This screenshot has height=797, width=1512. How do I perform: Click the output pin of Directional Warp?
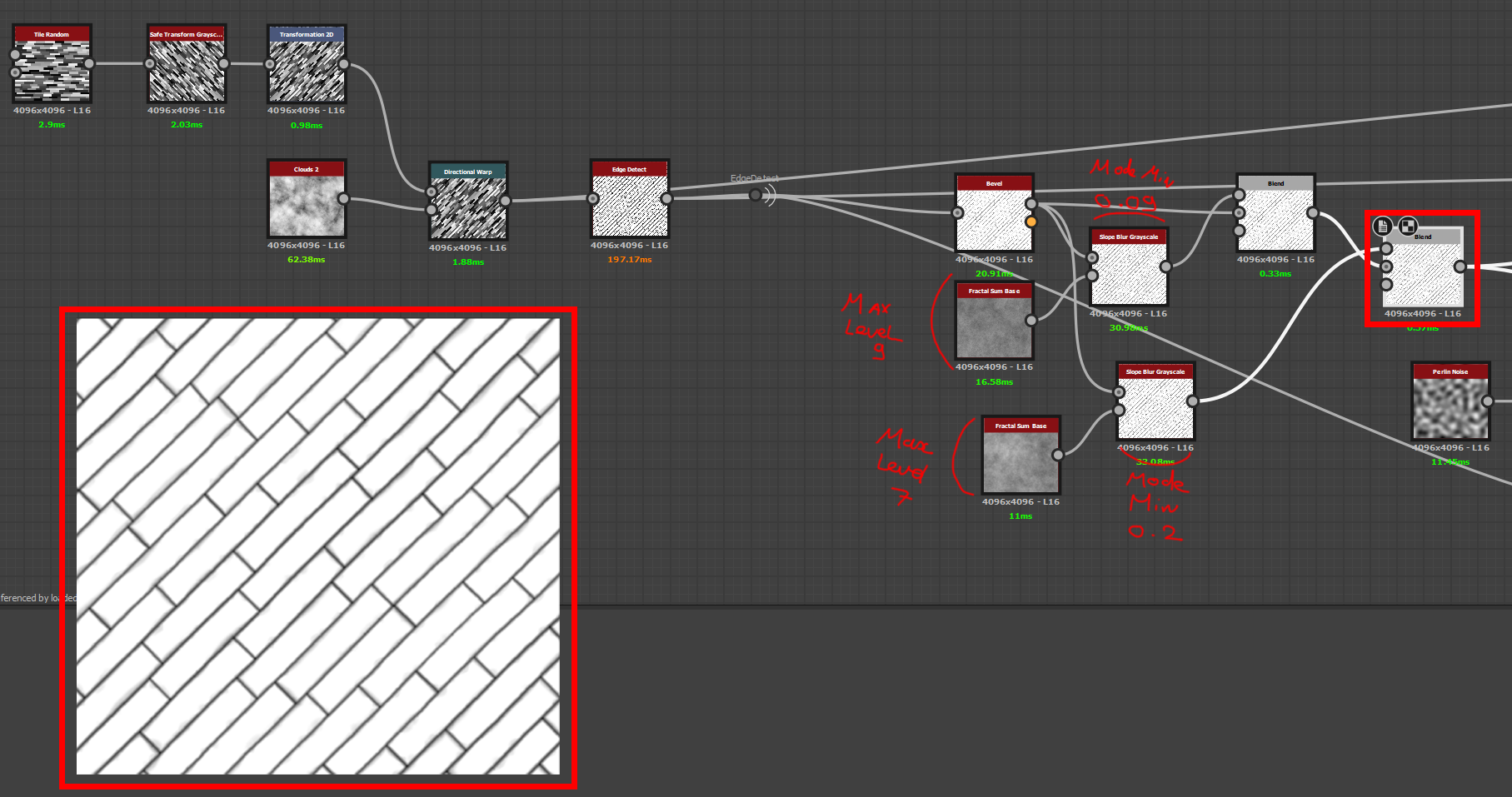point(505,201)
